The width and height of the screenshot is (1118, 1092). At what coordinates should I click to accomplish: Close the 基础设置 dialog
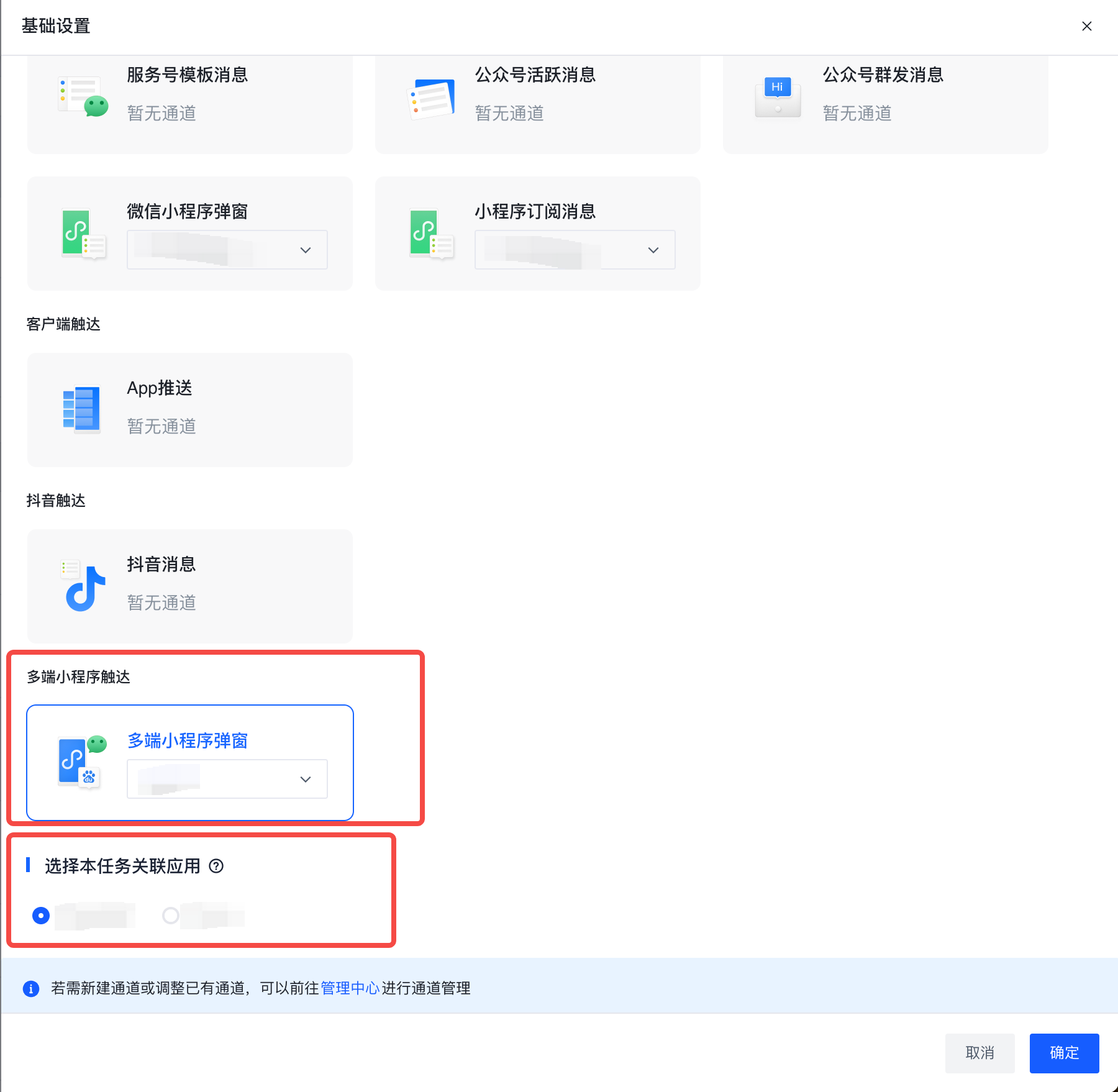tap(1086, 26)
